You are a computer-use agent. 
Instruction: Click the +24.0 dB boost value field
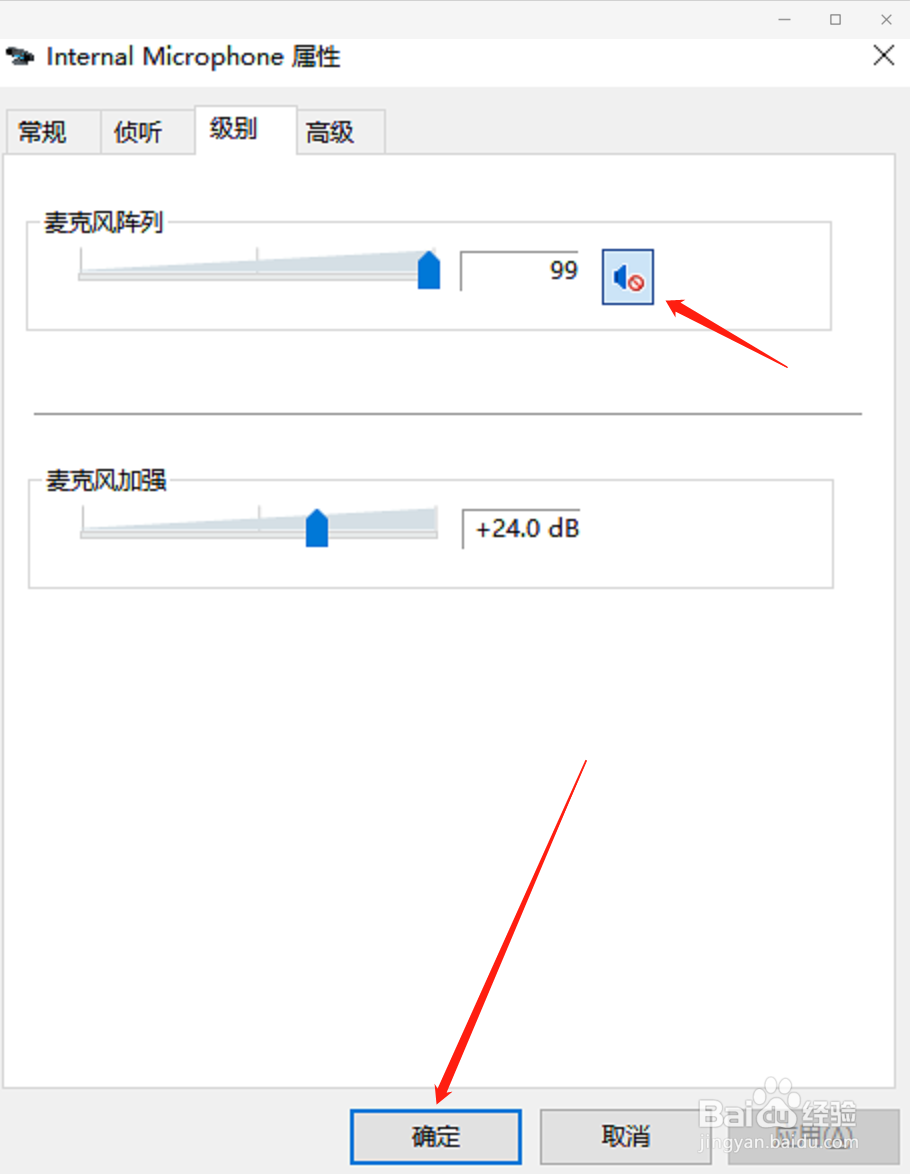(x=521, y=529)
